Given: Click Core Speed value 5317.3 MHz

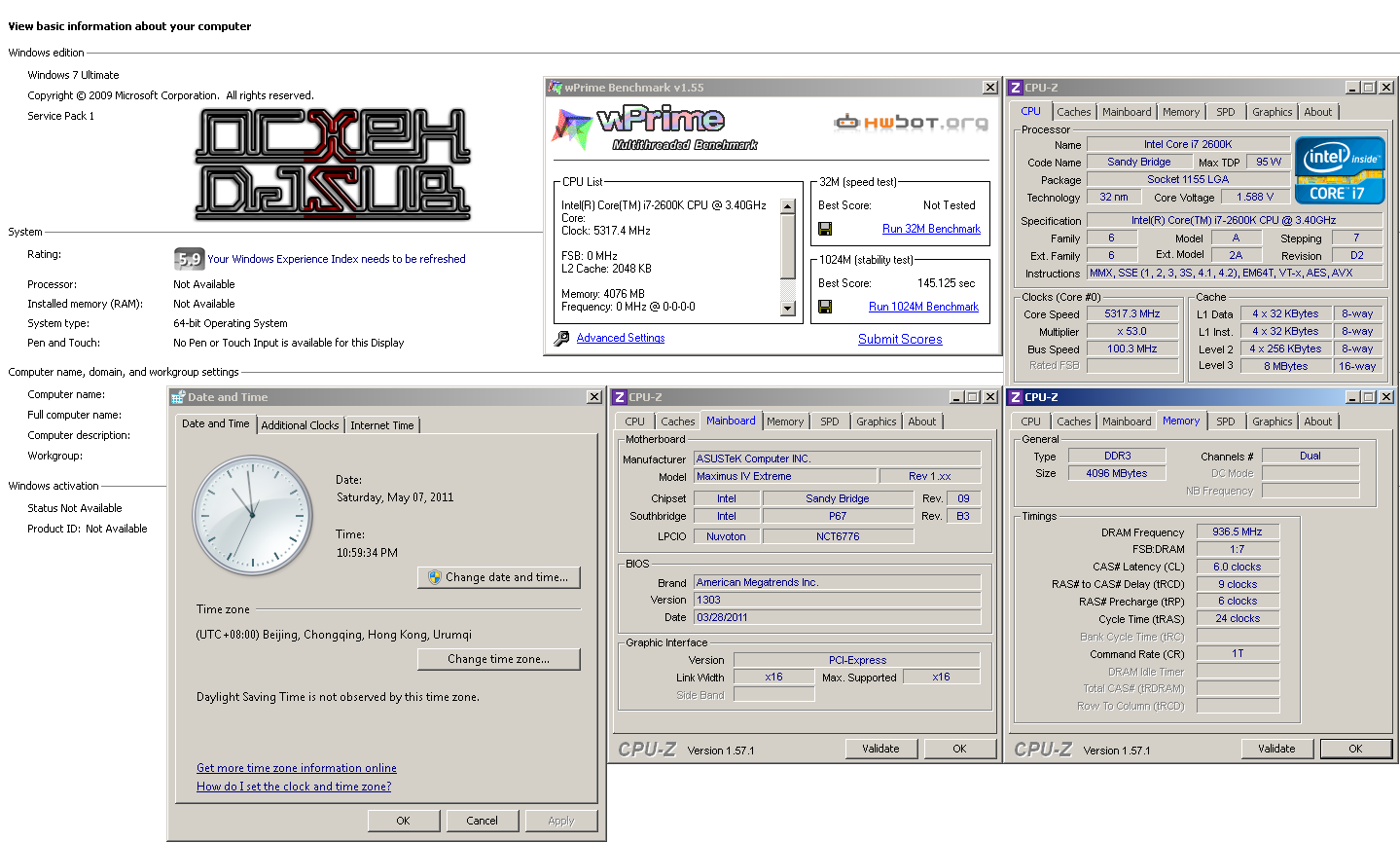Looking at the screenshot, I should [x=1132, y=313].
